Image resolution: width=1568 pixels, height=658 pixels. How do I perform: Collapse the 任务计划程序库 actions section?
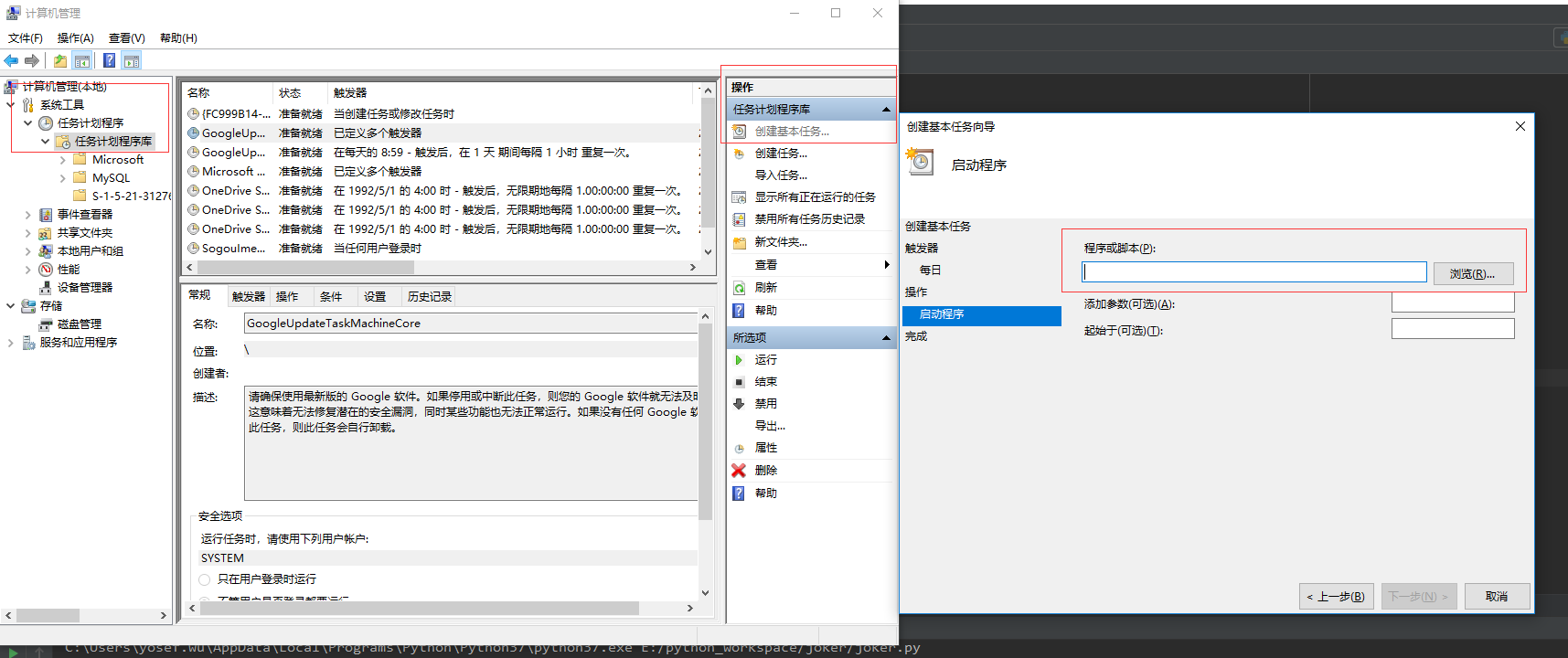(x=885, y=110)
